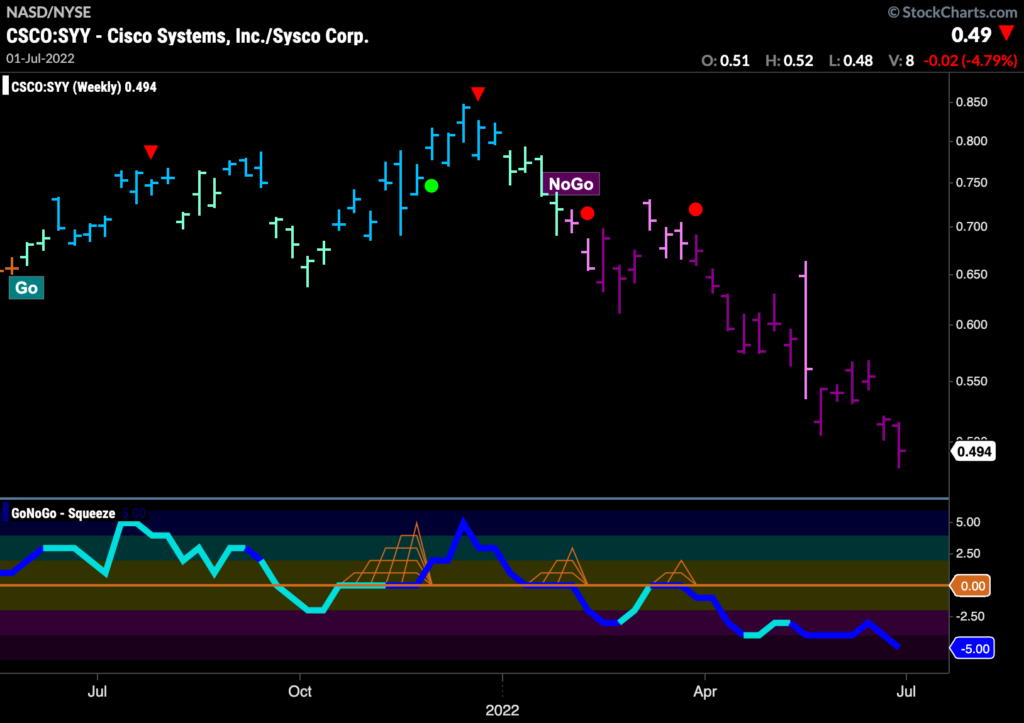Image resolution: width=1024 pixels, height=723 pixels.
Task: Click the Jul axis label that follows Apr
Action: (x=906, y=691)
